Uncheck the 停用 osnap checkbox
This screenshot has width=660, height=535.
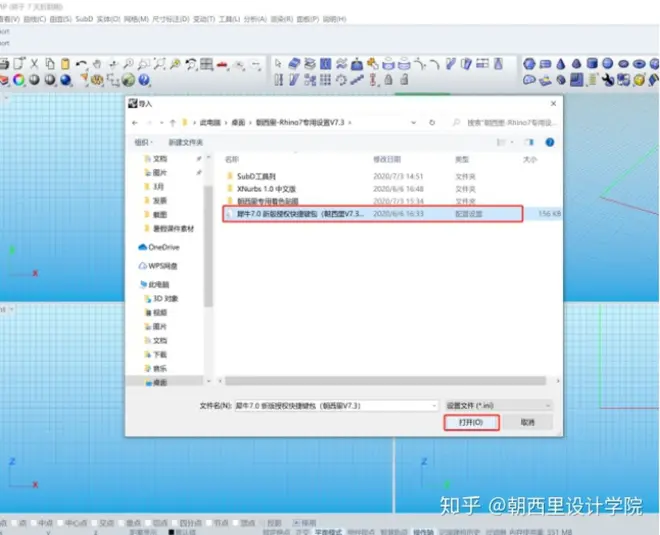pos(296,523)
